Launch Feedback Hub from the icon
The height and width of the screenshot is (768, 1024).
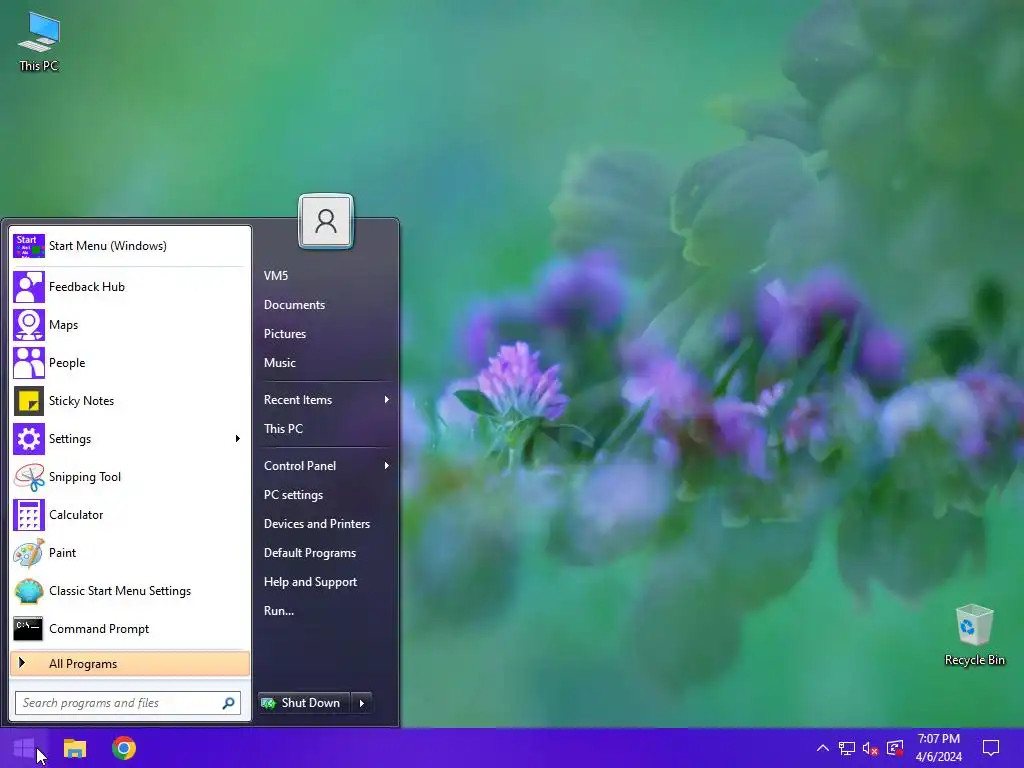tap(29, 287)
